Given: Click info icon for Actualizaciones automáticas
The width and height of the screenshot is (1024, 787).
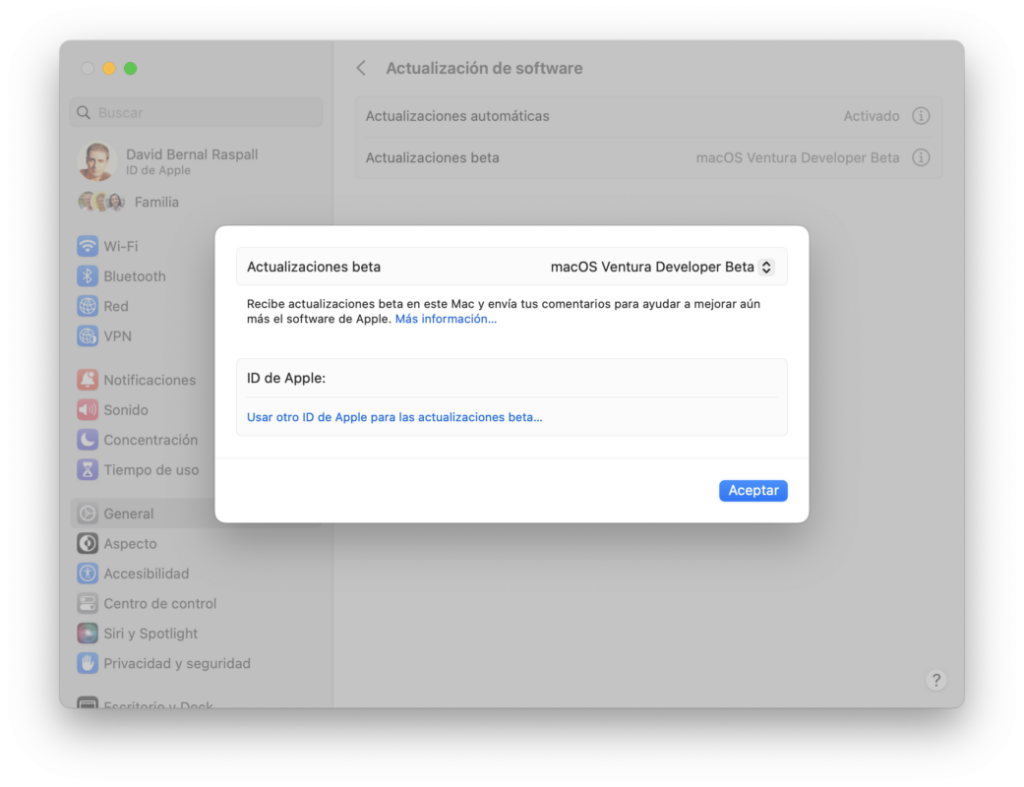Looking at the screenshot, I should (921, 116).
